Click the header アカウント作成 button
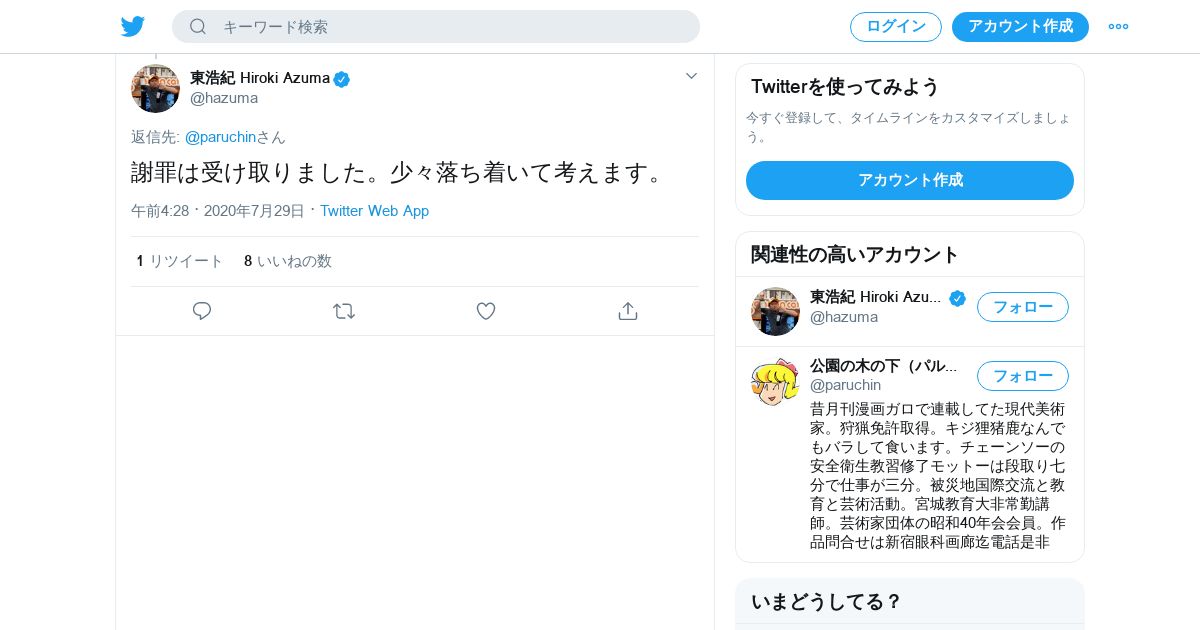 point(1020,27)
